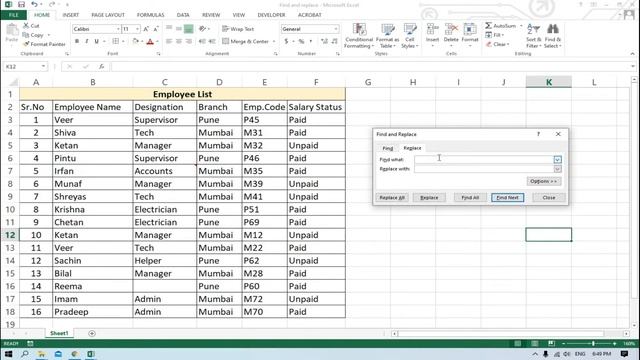Click the Font Color red A swatch
Image resolution: width=640 pixels, height=360 pixels.
[x=150, y=41]
